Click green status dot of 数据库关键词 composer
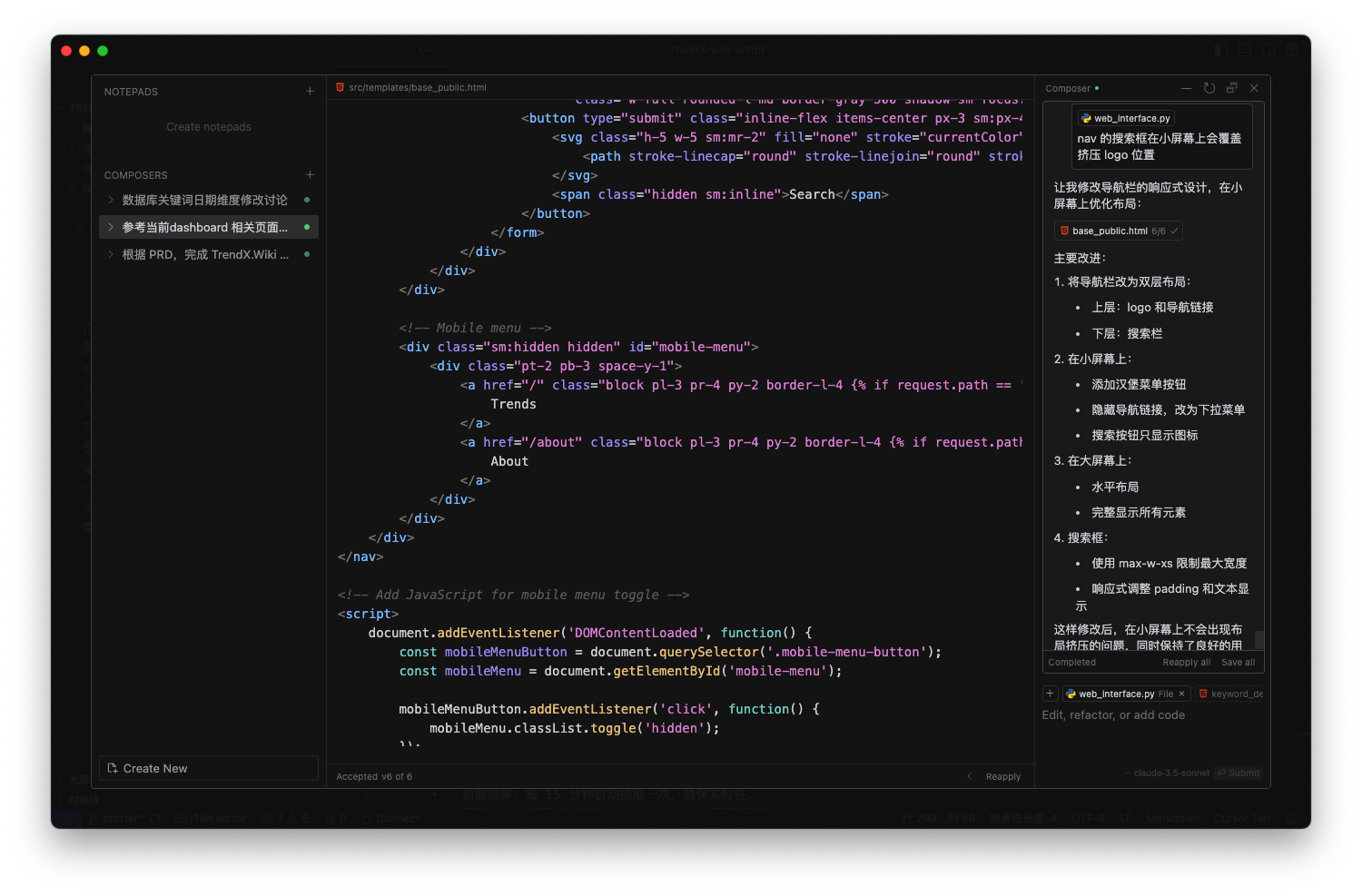This screenshot has width=1362, height=896. click(307, 200)
